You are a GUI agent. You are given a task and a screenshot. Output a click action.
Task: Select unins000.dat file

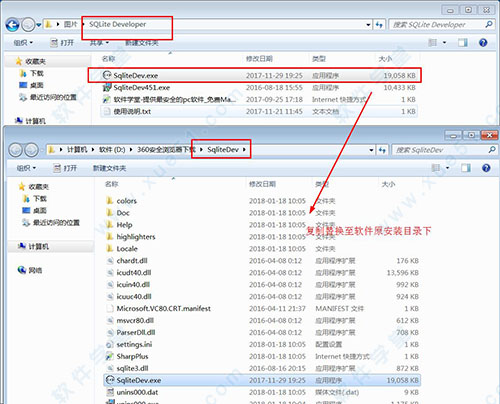[x=262, y=392]
